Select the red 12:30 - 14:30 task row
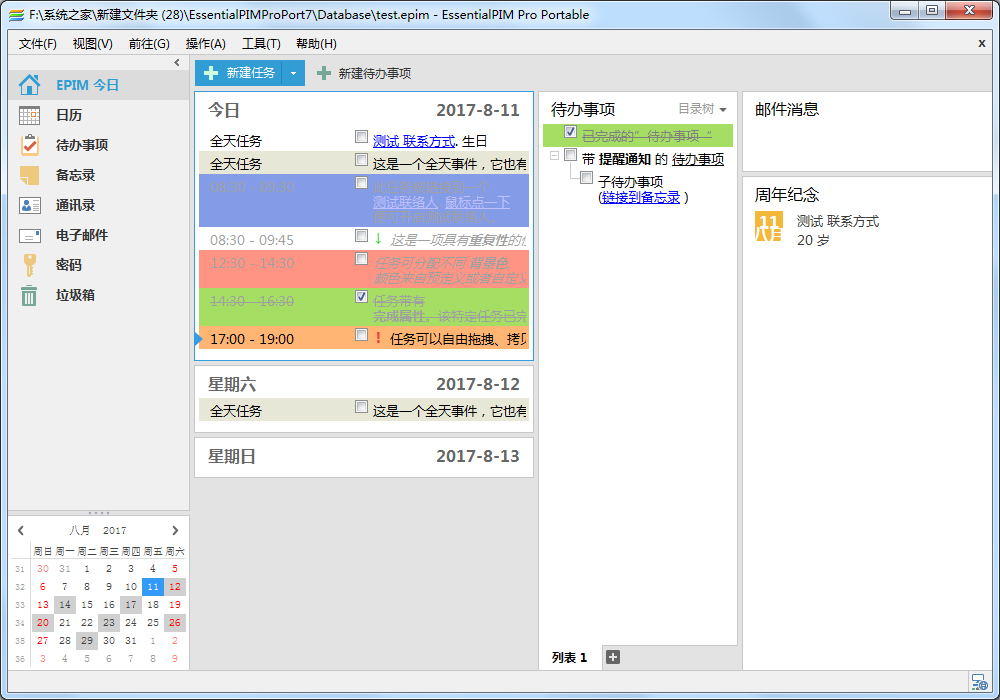 (364, 268)
